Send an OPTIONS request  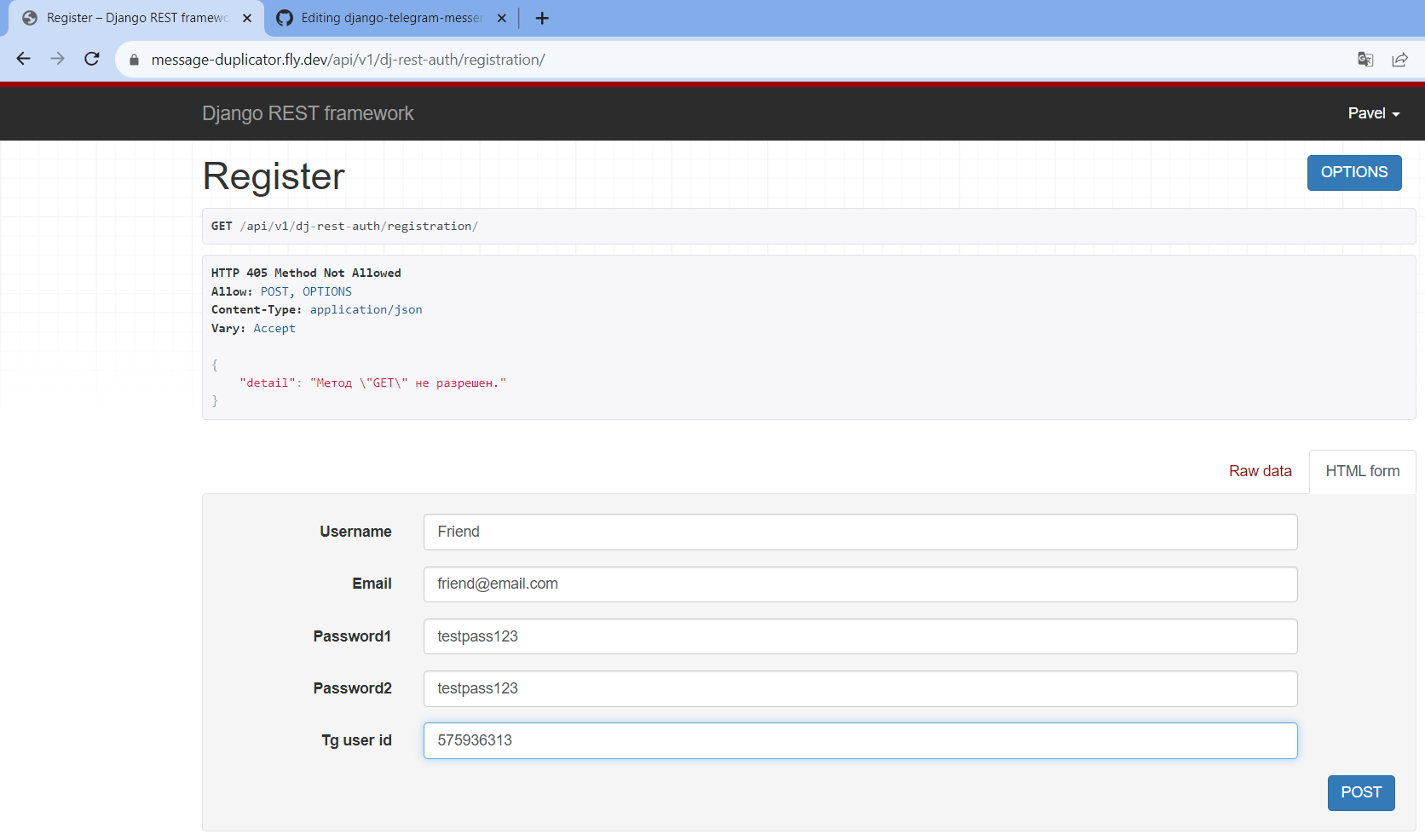click(1354, 172)
